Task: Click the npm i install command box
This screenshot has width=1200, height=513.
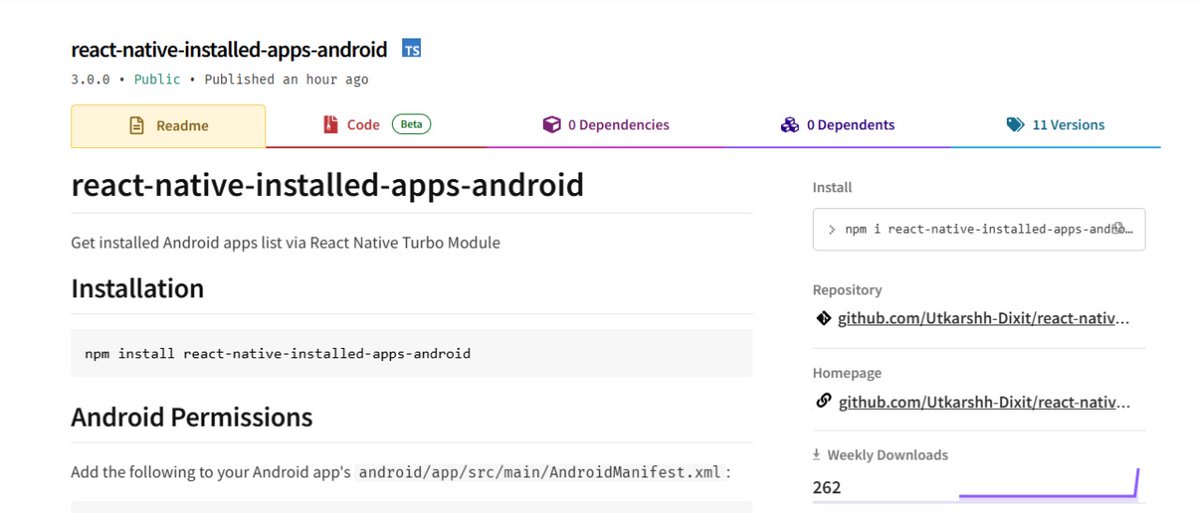Action: 979,229
